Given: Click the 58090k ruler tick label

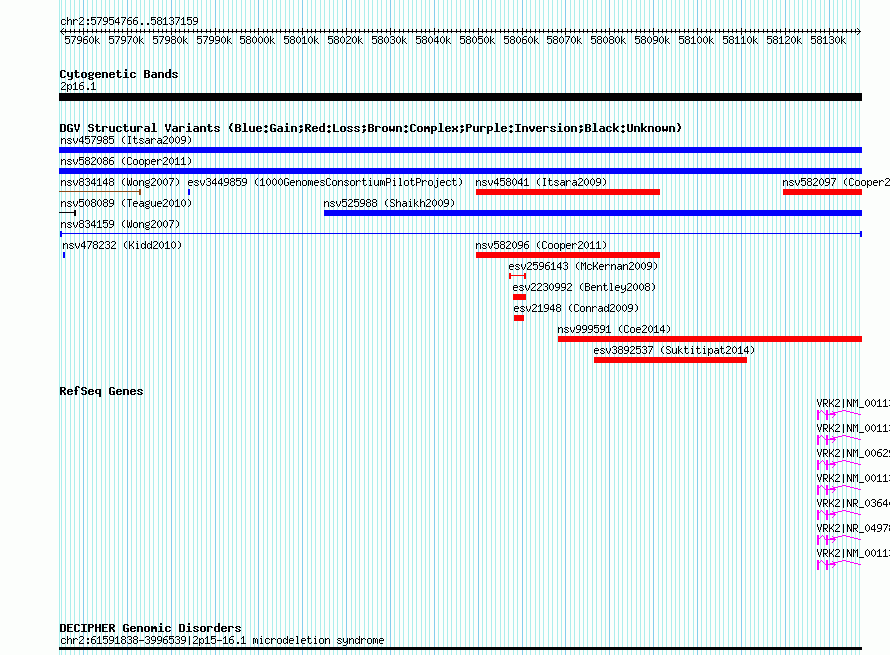Looking at the screenshot, I should click(x=652, y=40).
